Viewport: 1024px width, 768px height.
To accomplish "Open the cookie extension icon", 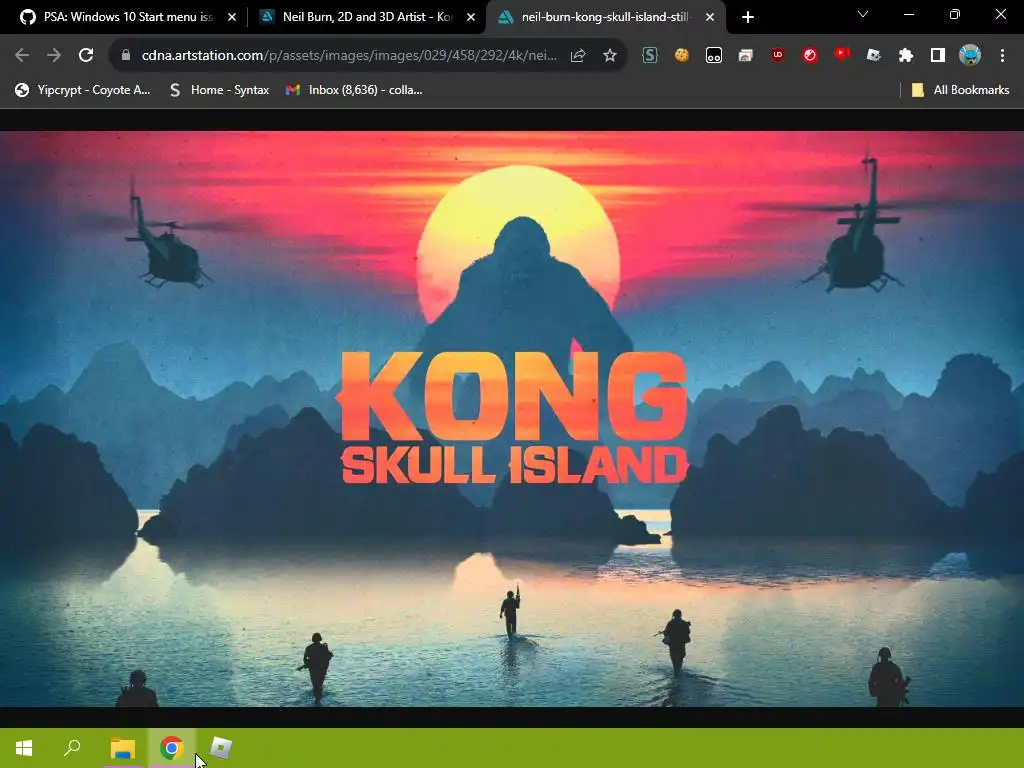I will [682, 56].
